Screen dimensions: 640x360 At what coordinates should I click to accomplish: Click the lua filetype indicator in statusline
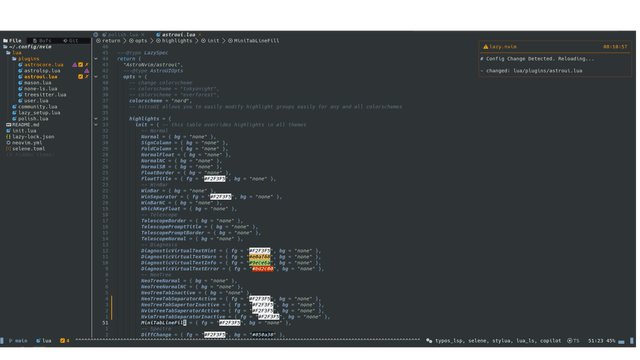[x=44, y=341]
